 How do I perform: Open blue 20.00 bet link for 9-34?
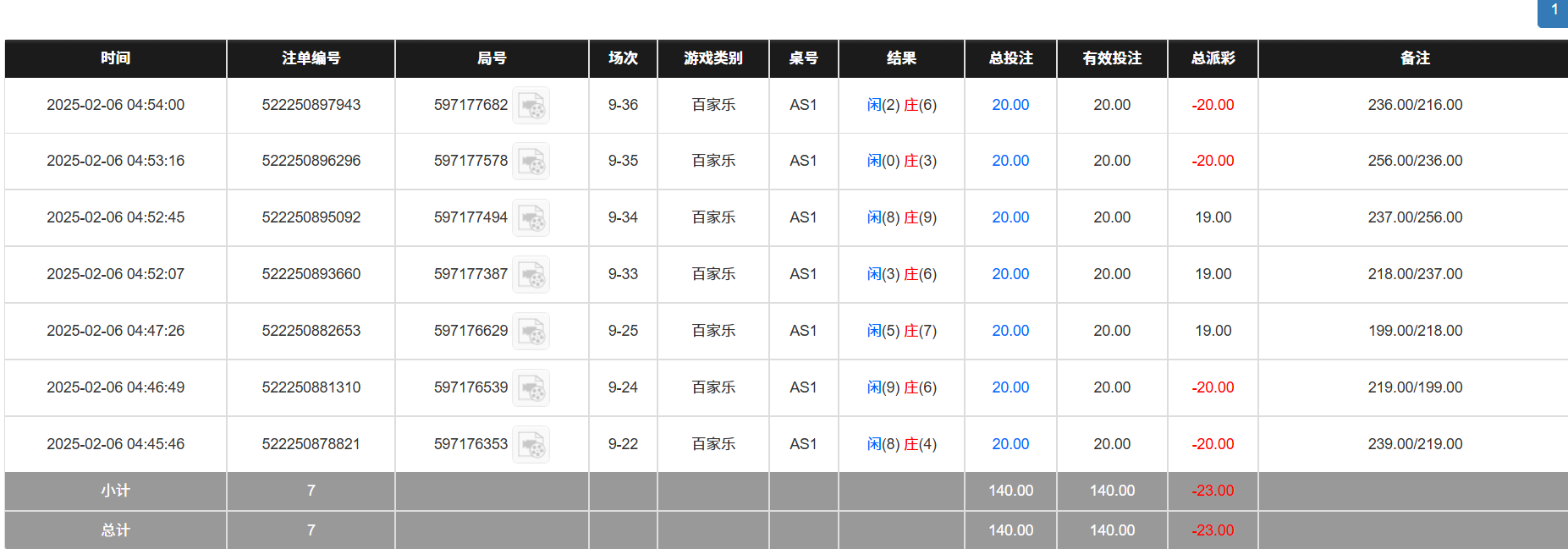coord(1010,217)
